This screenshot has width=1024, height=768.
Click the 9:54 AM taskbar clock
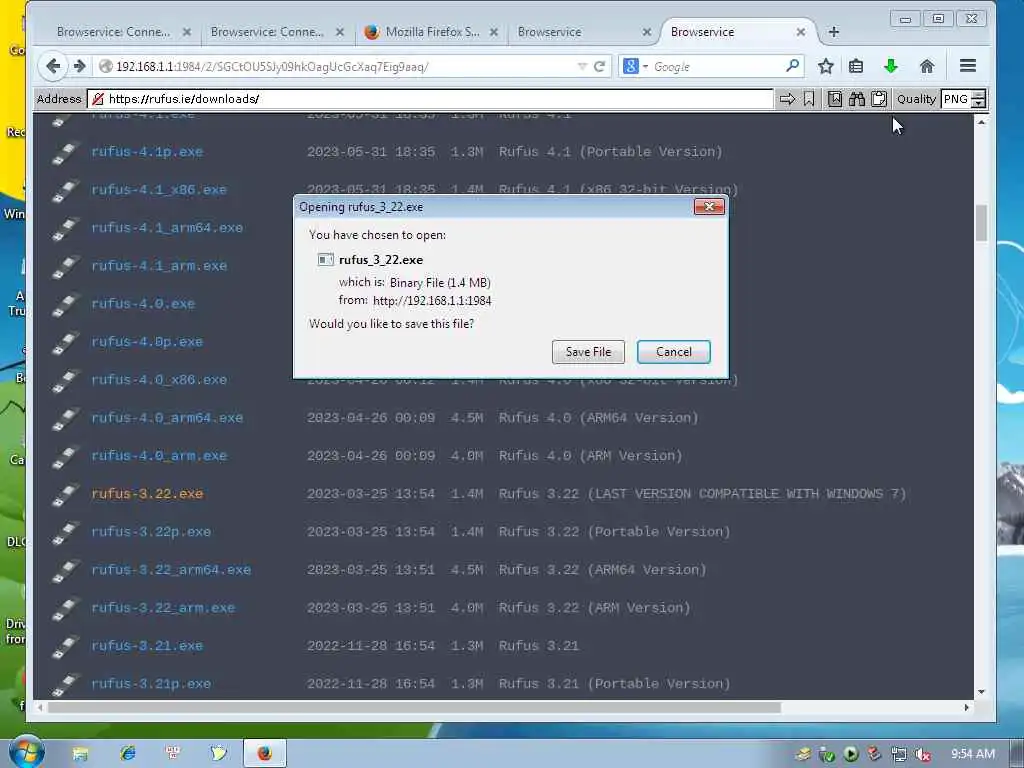973,754
